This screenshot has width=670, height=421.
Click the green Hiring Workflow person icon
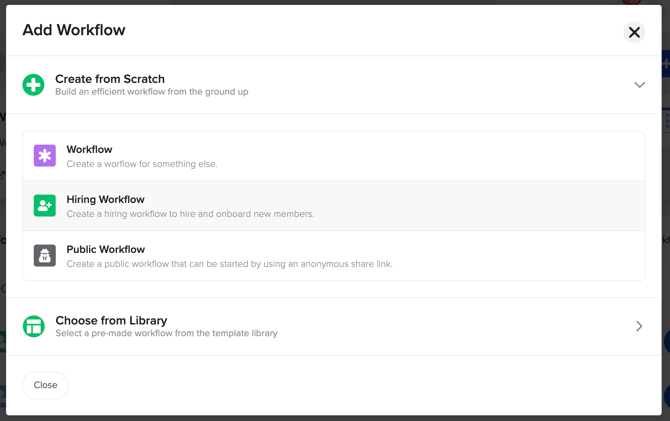click(x=45, y=206)
